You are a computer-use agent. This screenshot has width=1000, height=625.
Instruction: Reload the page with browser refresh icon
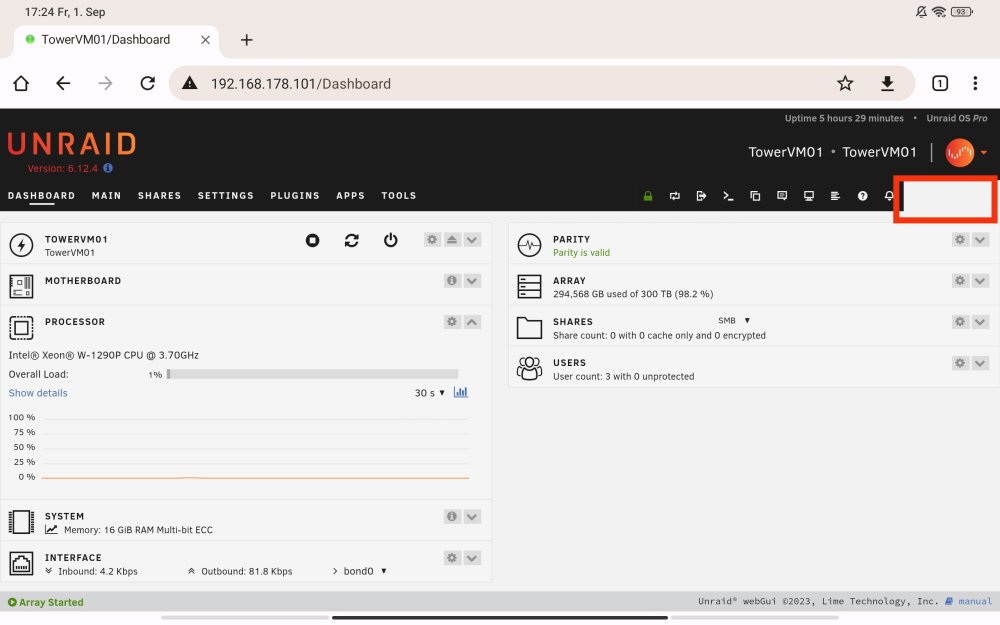pos(147,84)
